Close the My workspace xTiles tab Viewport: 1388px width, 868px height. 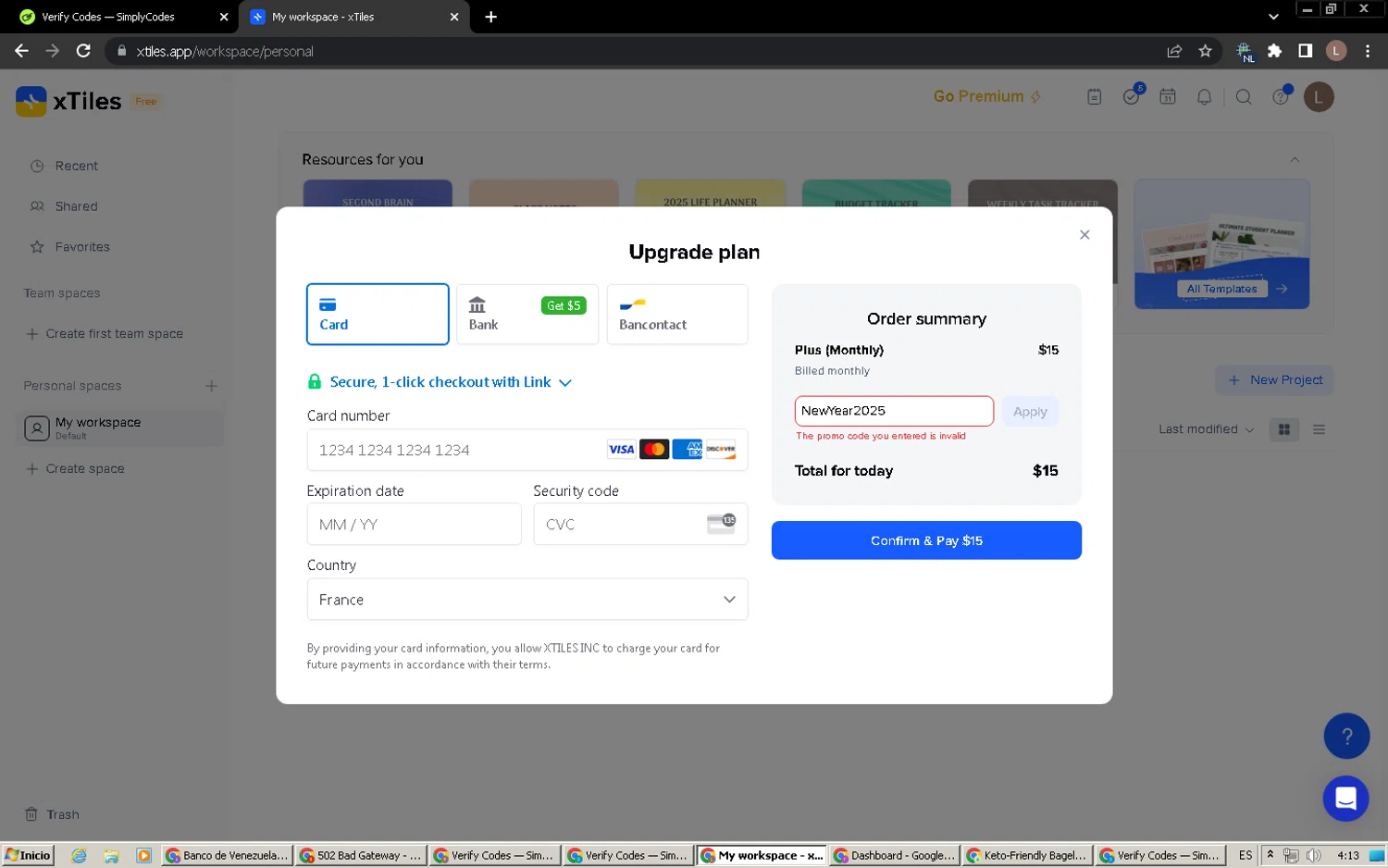tap(454, 17)
